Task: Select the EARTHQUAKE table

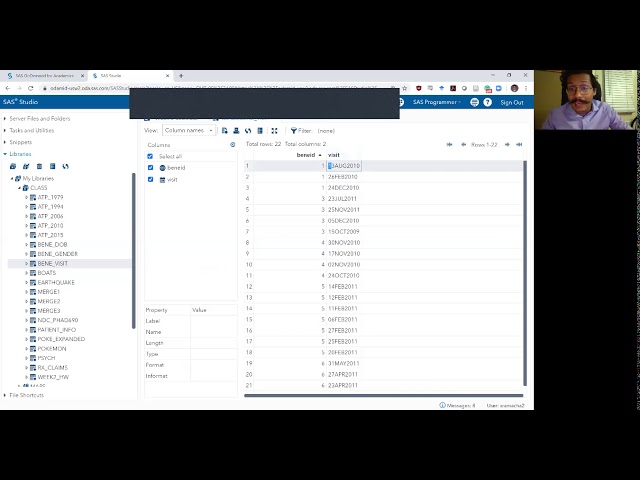Action: 56,282
